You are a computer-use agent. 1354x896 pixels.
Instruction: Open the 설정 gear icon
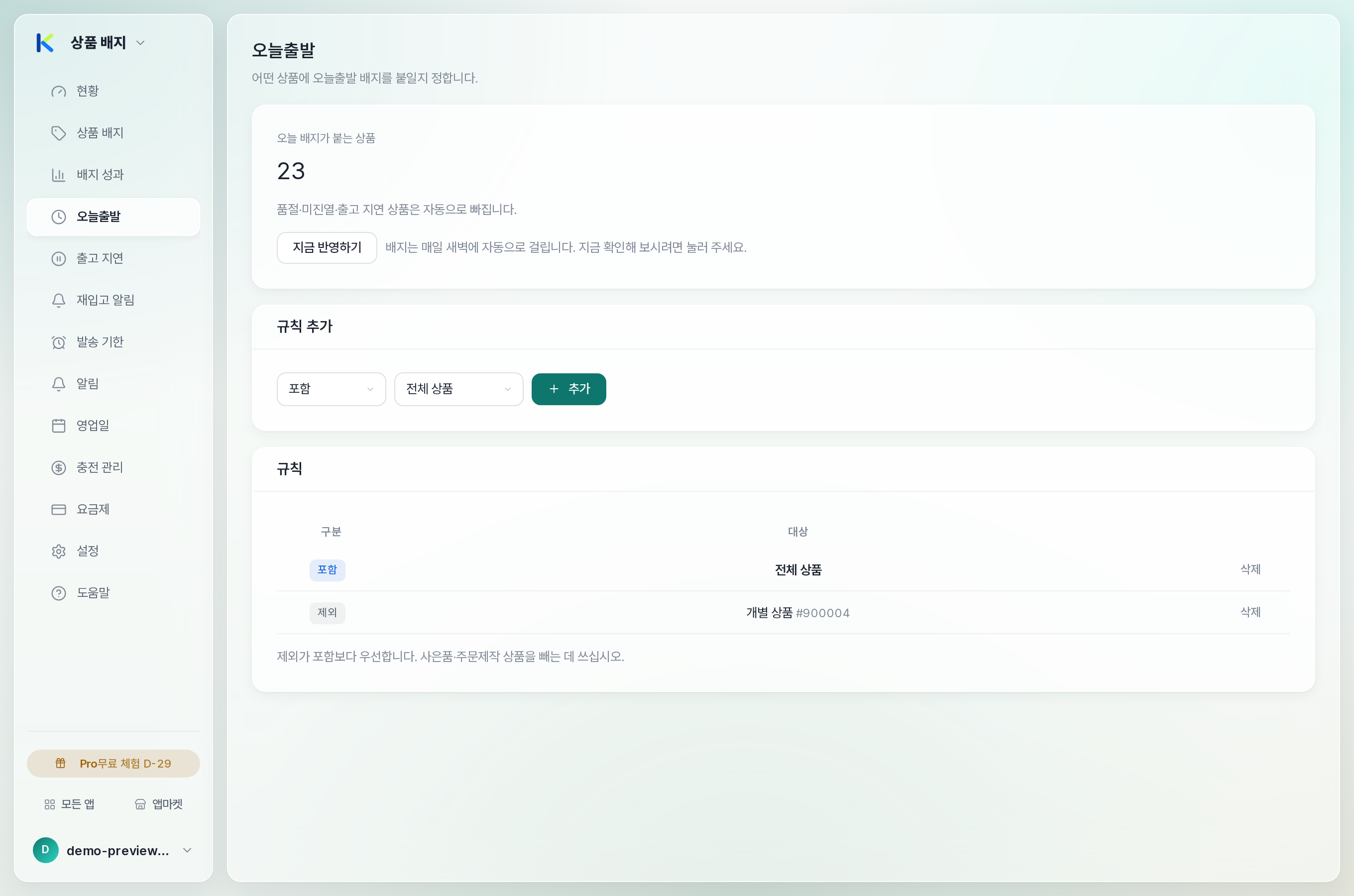click(x=58, y=551)
